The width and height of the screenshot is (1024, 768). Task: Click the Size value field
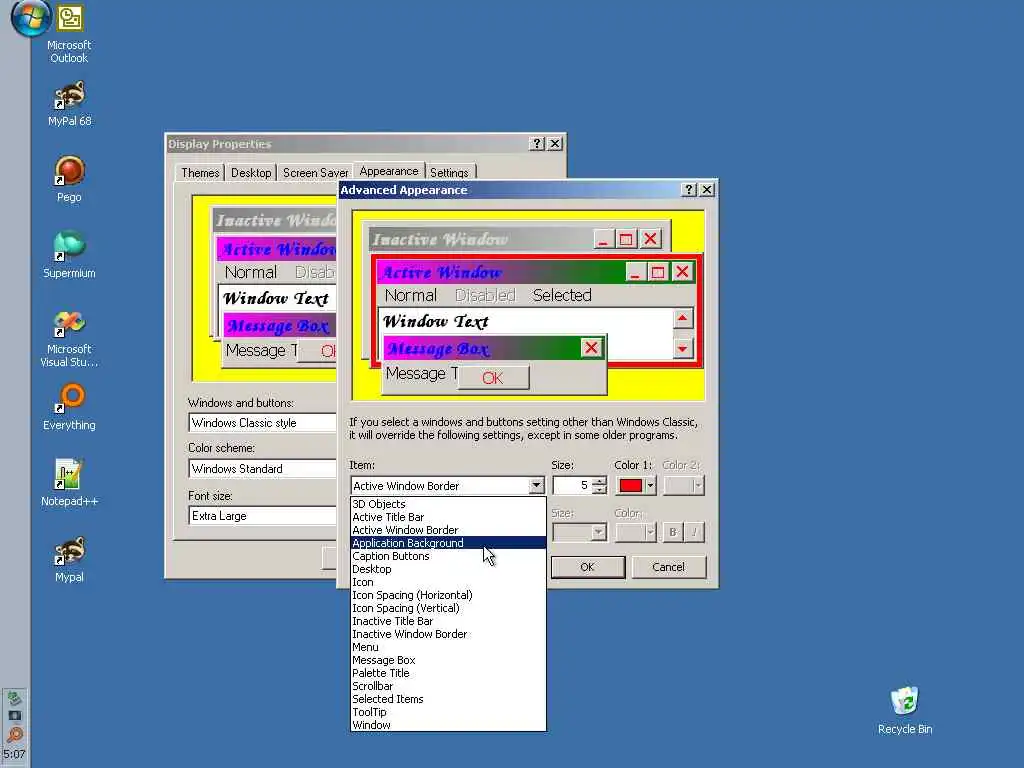[572, 486]
